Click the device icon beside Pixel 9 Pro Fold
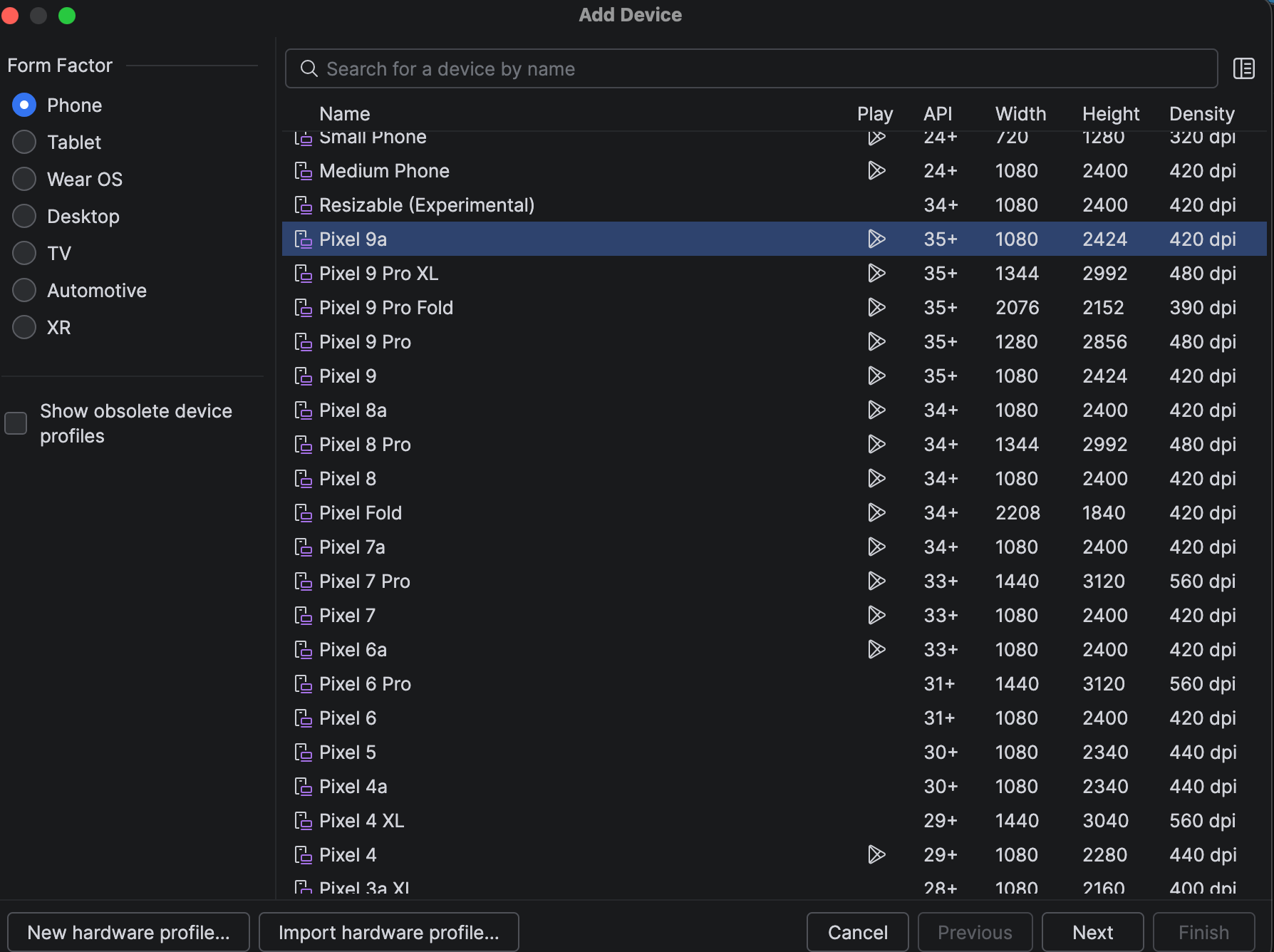 pyautogui.click(x=304, y=308)
